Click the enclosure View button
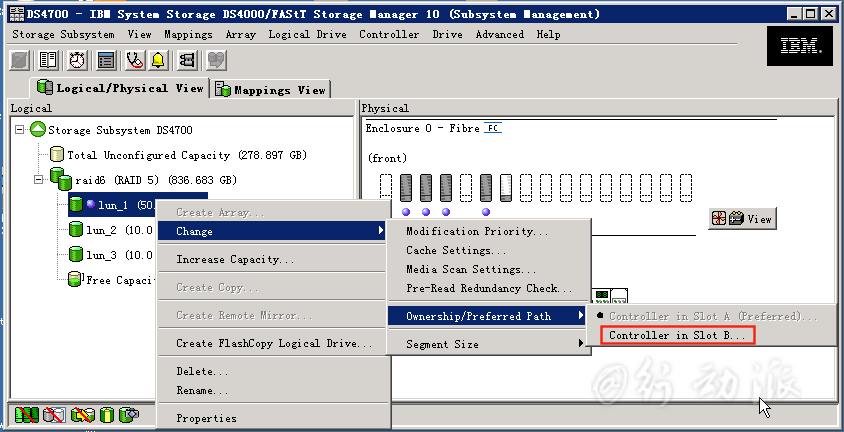Viewport: 844px width, 432px height. (x=742, y=218)
